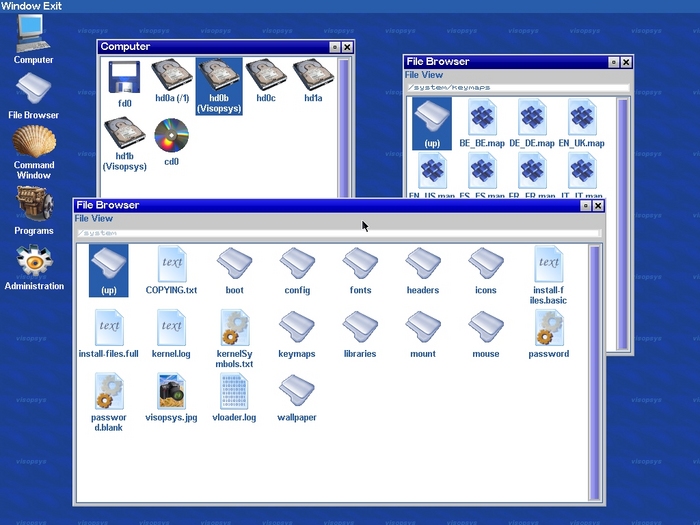Select the DE_DE.map keymap file
Image resolution: width=700 pixels, height=525 pixels.
532,119
